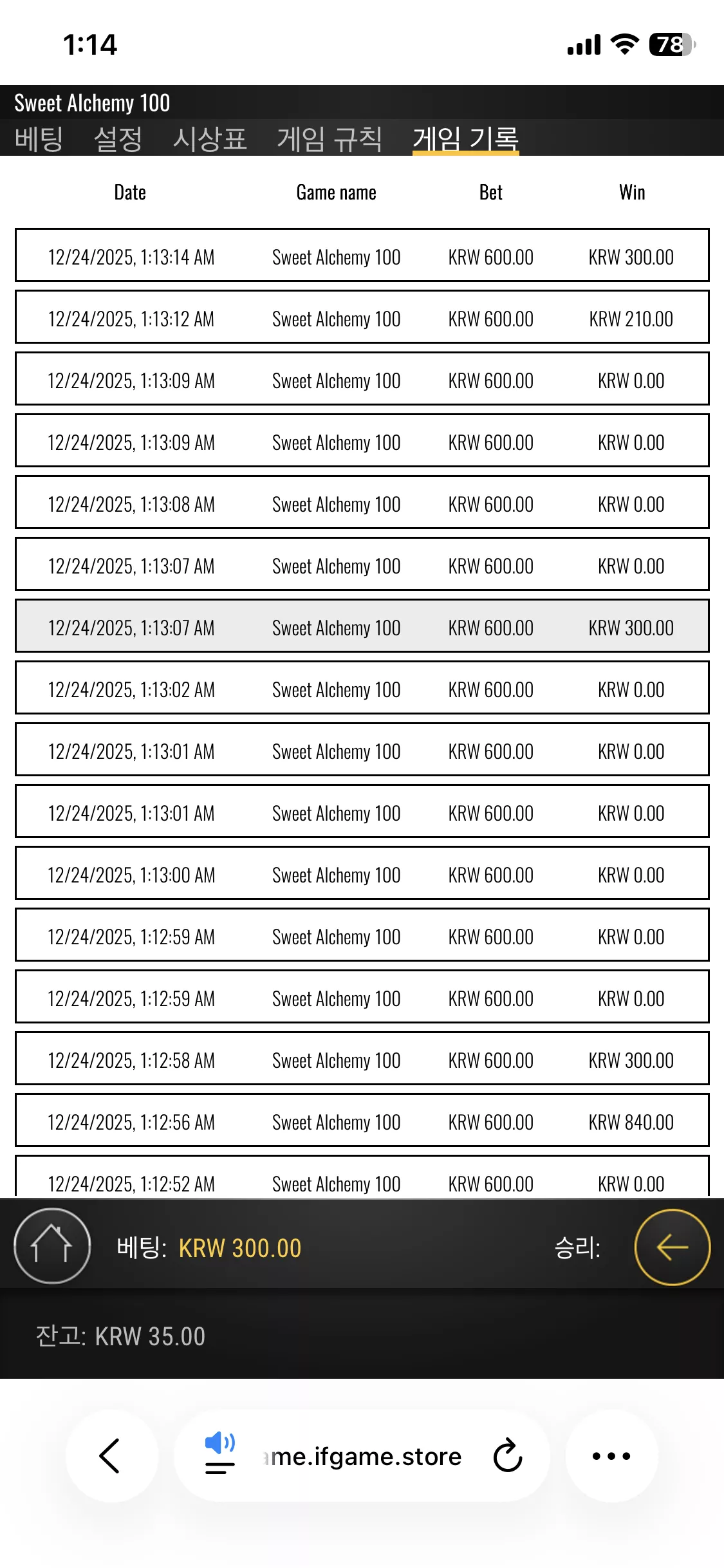Select the row with KRW 210.00 win

(362, 317)
